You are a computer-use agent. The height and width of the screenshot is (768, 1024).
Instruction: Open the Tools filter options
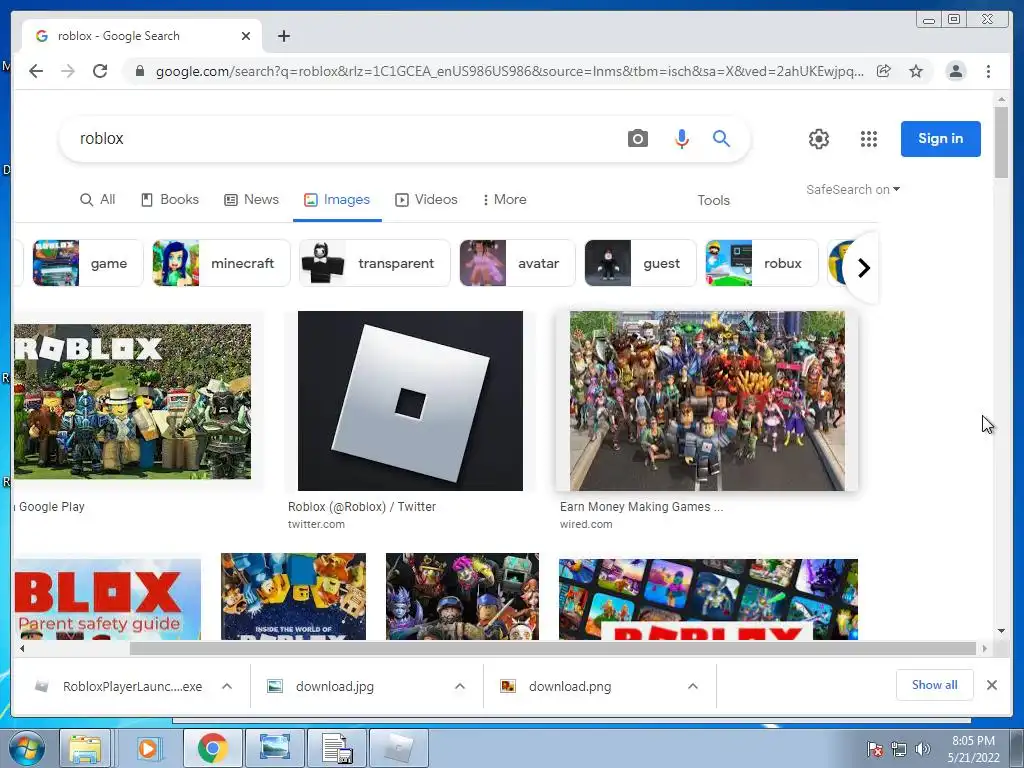click(713, 200)
